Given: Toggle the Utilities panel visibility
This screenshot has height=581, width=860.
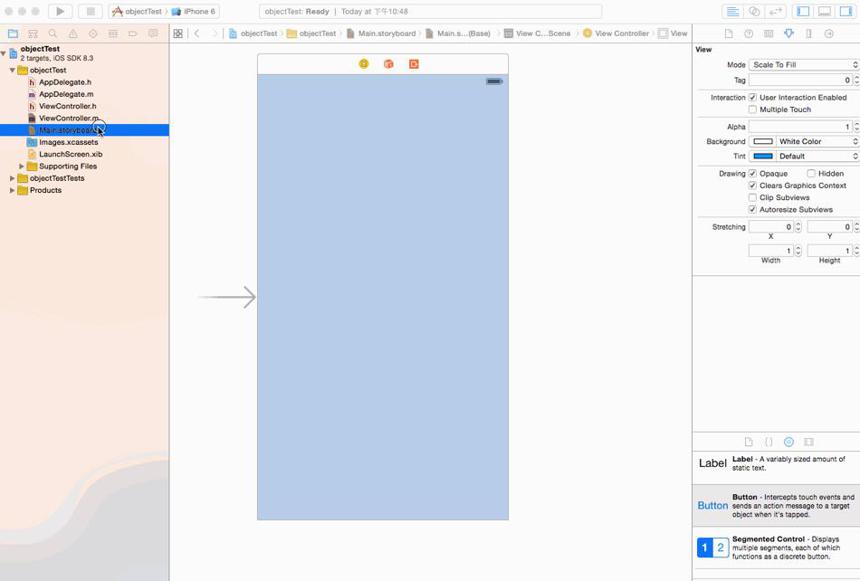Looking at the screenshot, I should tap(845, 11).
